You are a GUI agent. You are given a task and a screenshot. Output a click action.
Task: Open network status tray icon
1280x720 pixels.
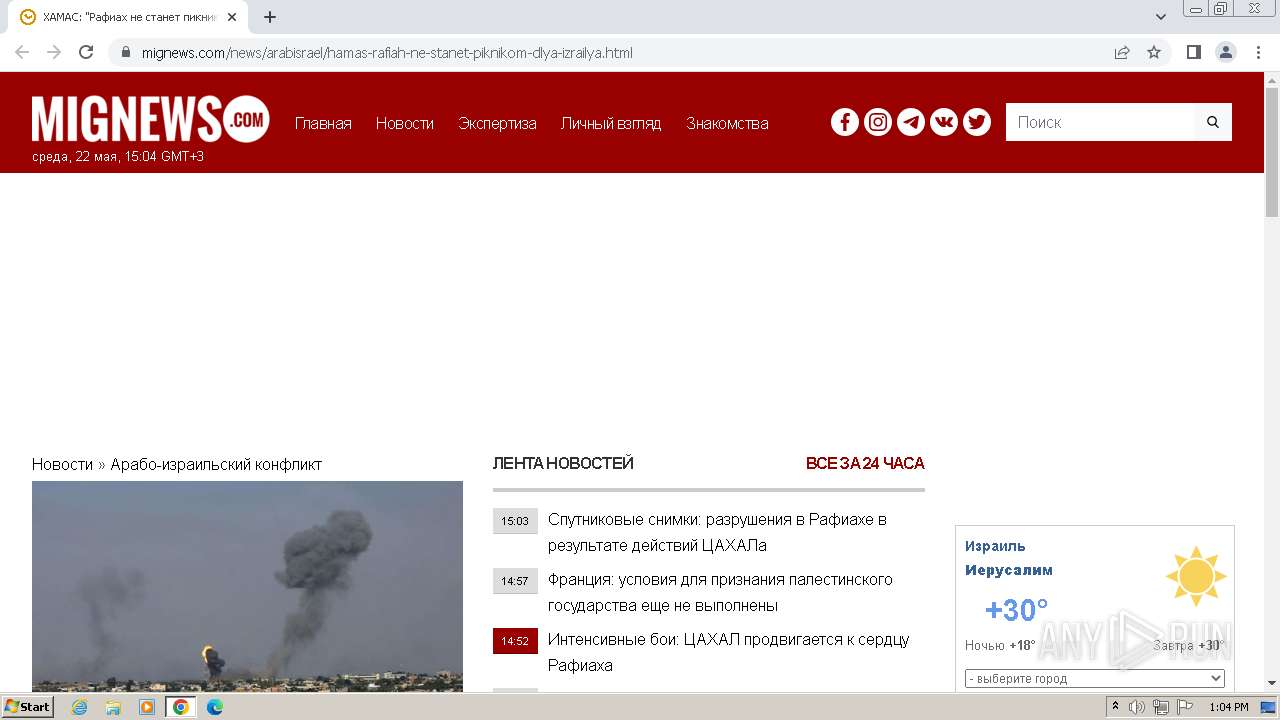[x=1161, y=707]
